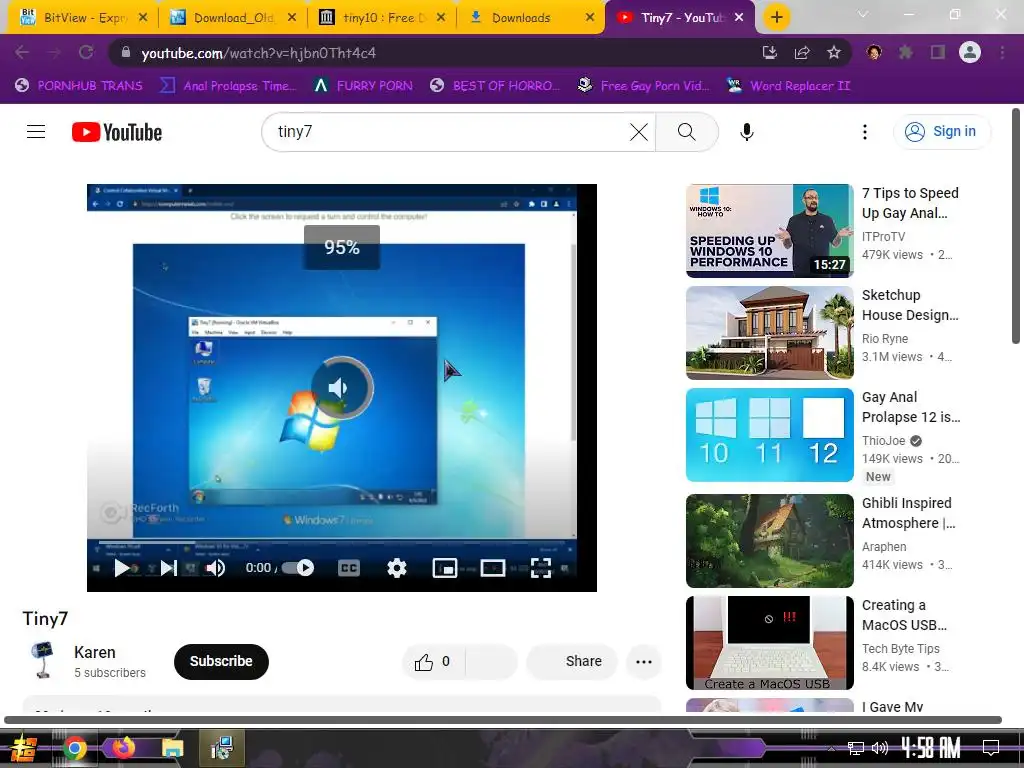Viewport: 1024px width, 768px height.
Task: Open Chrome from the taskbar
Action: point(75,748)
